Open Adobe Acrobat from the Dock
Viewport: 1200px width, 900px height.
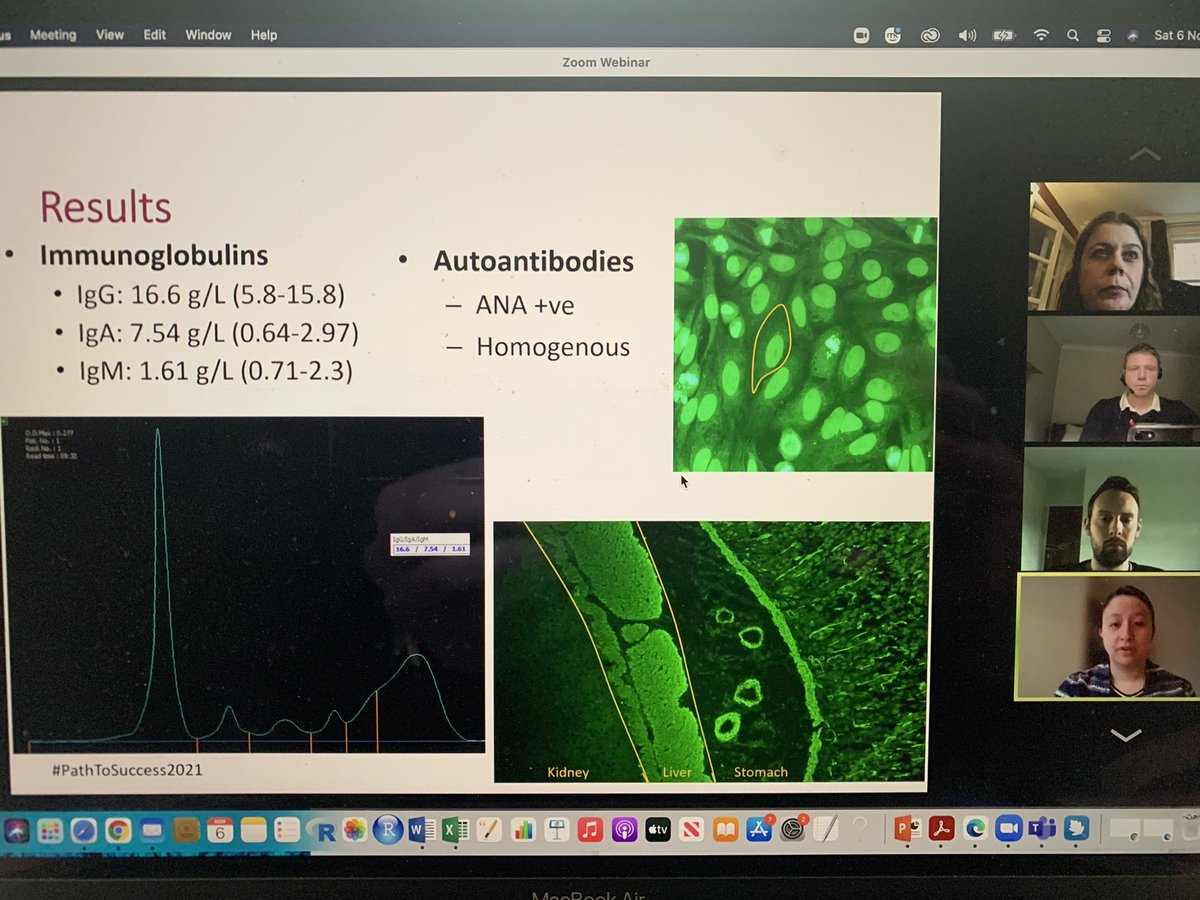[x=941, y=830]
